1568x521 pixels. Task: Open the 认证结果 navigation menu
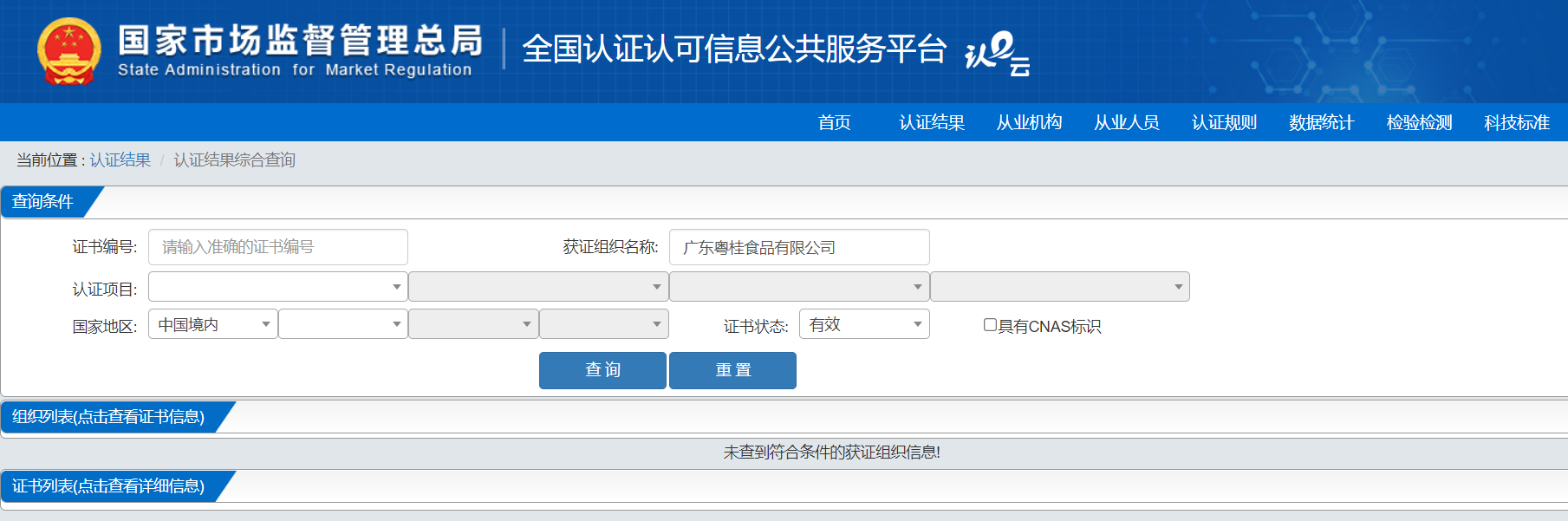932,122
